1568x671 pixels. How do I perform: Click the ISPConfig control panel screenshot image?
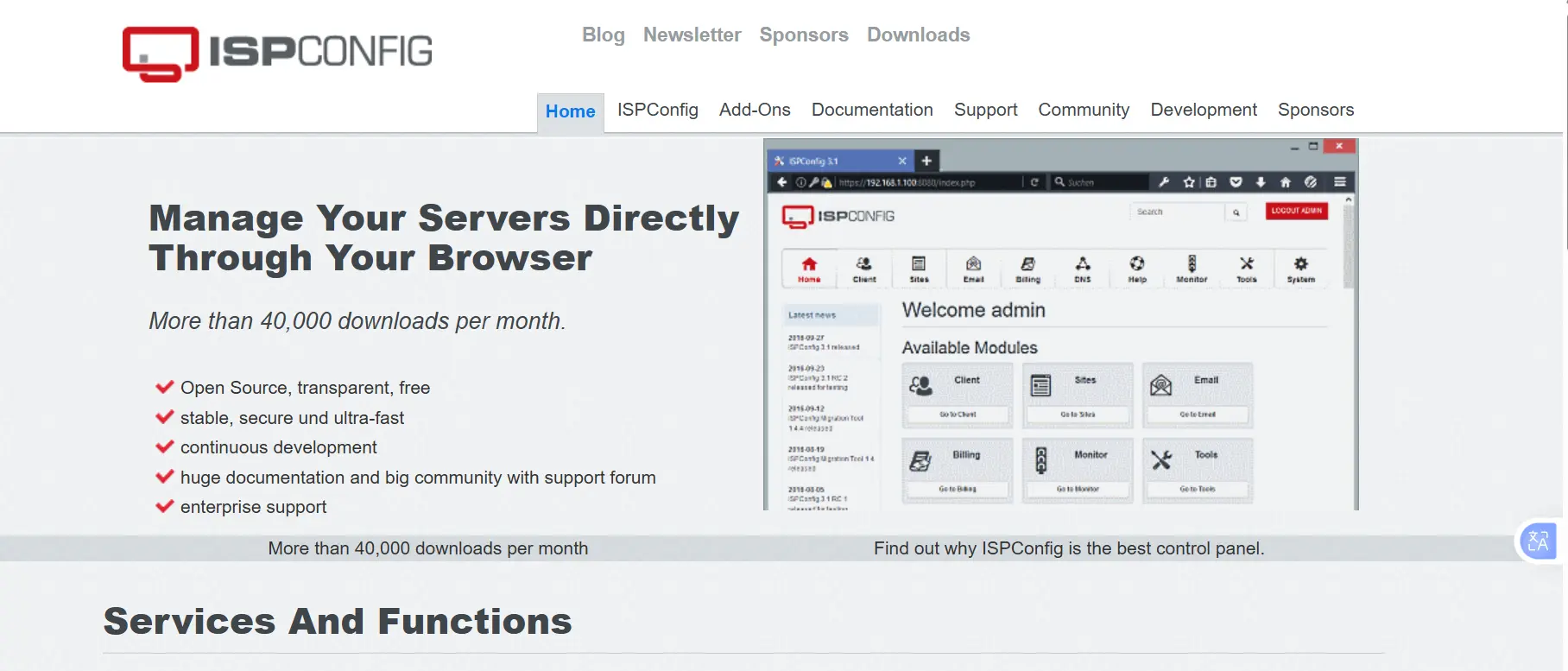tap(1061, 325)
